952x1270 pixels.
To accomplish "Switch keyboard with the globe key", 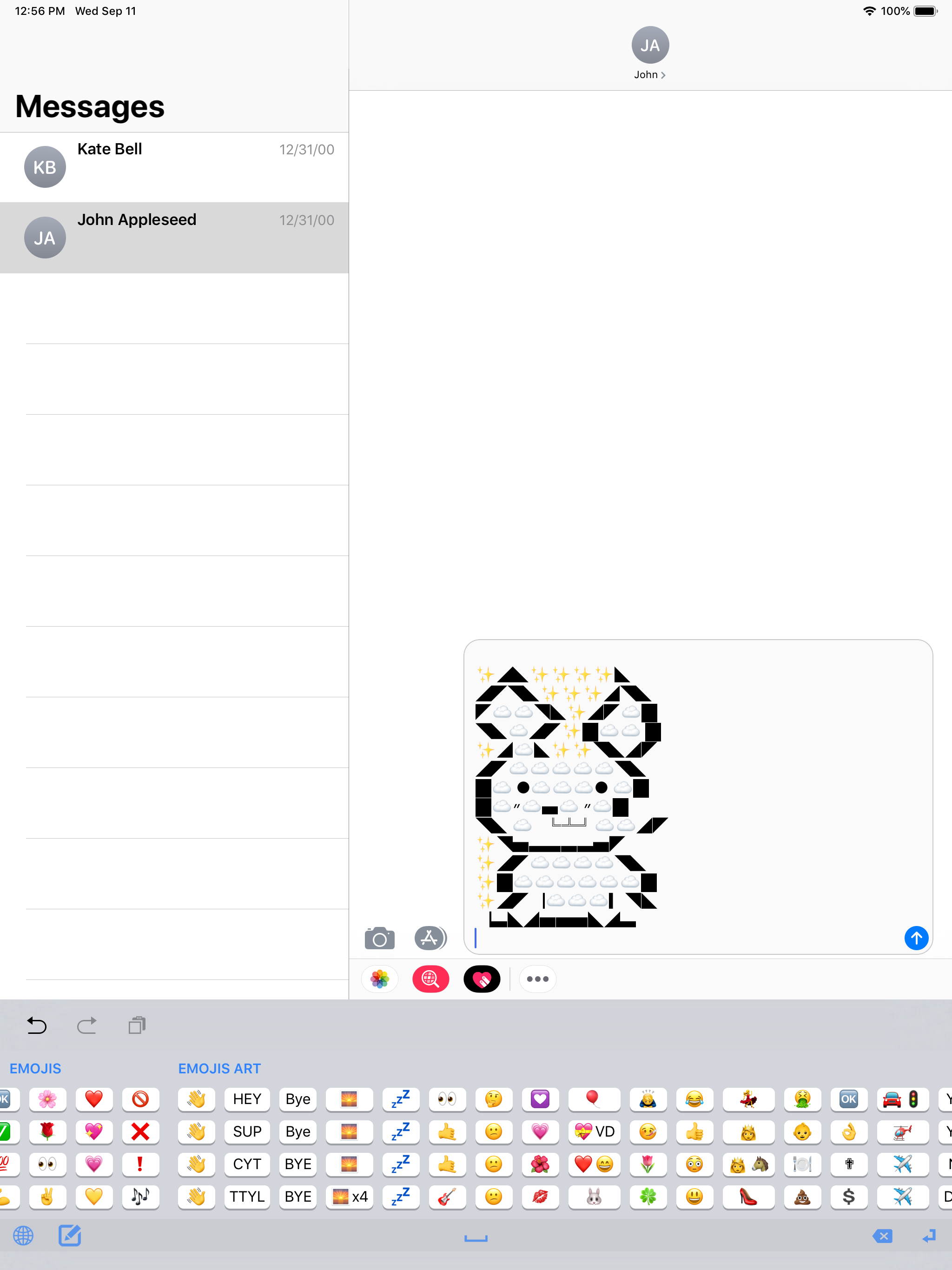I will [x=23, y=1236].
